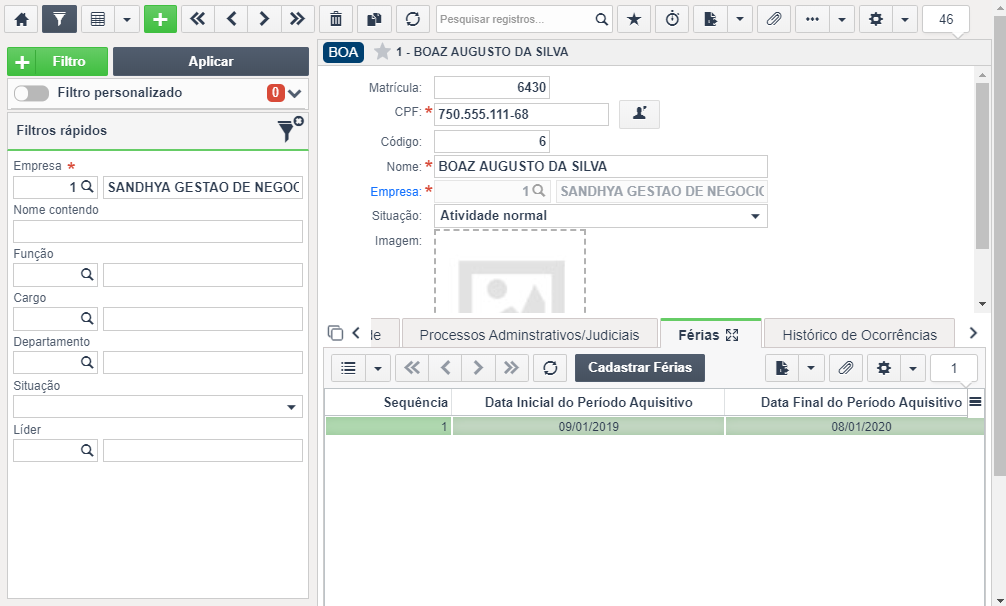The image size is (1006, 606).
Task: Open the timer clock icon
Action: [672, 19]
